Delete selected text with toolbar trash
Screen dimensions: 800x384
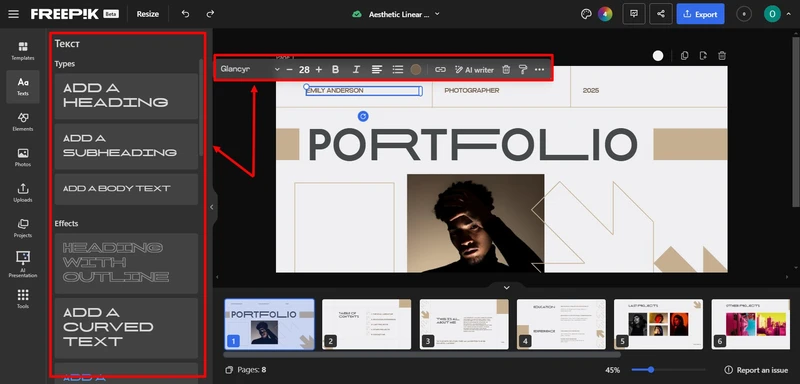point(506,69)
